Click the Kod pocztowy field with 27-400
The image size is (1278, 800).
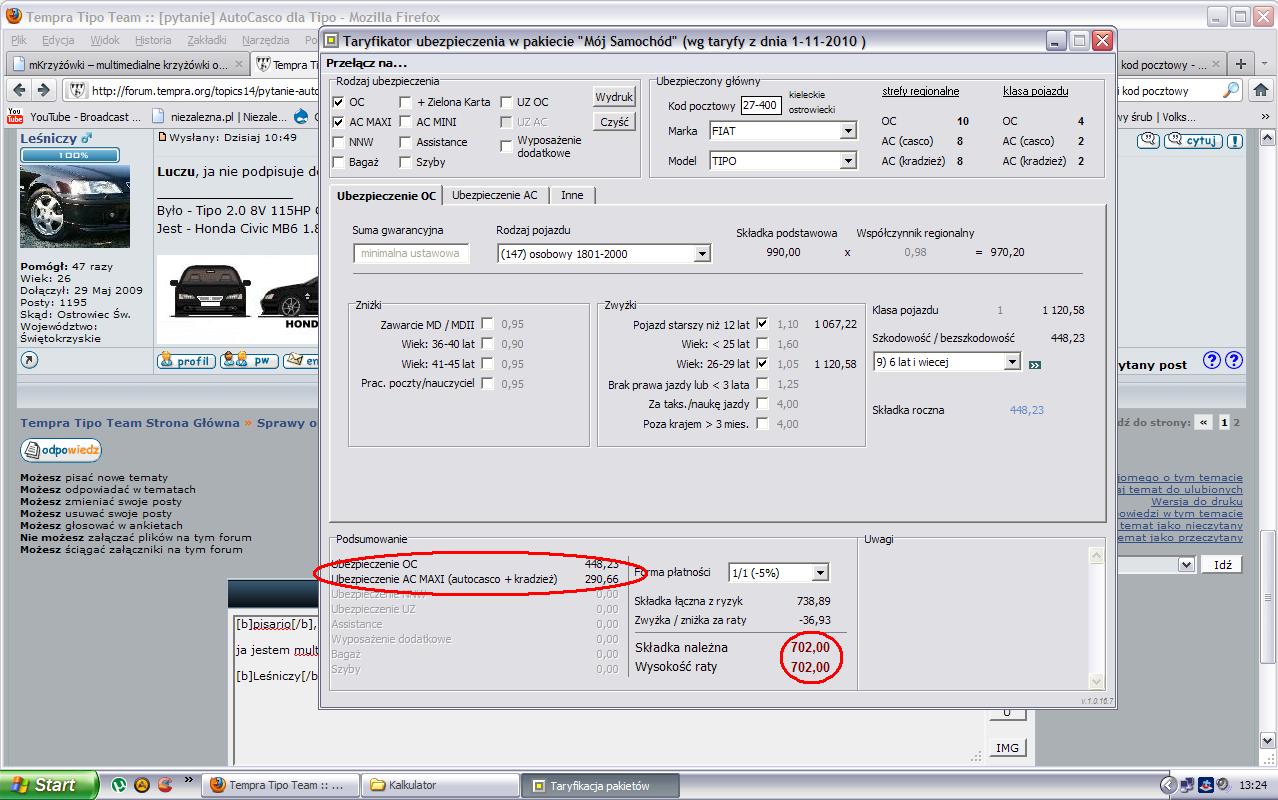pyautogui.click(x=761, y=105)
